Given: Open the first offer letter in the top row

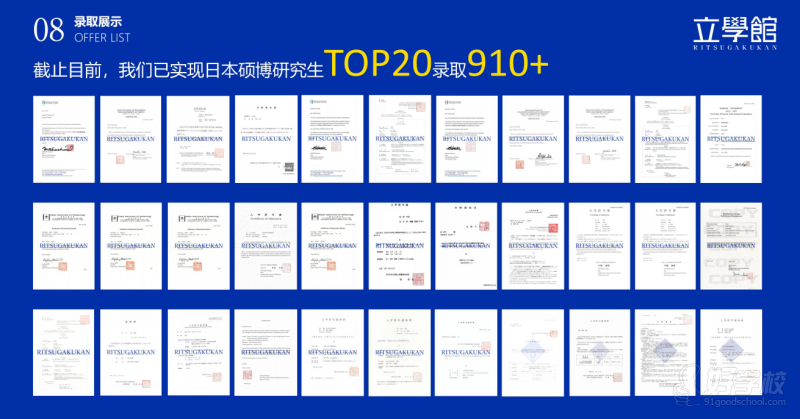Looking at the screenshot, I should pyautogui.click(x=63, y=139).
